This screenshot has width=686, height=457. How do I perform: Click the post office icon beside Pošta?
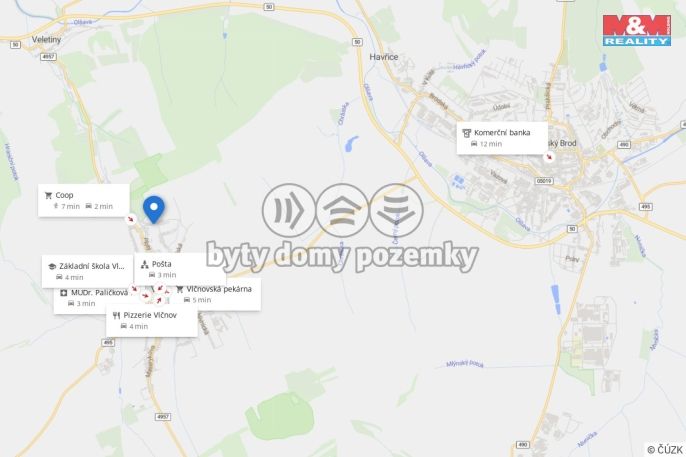click(145, 265)
